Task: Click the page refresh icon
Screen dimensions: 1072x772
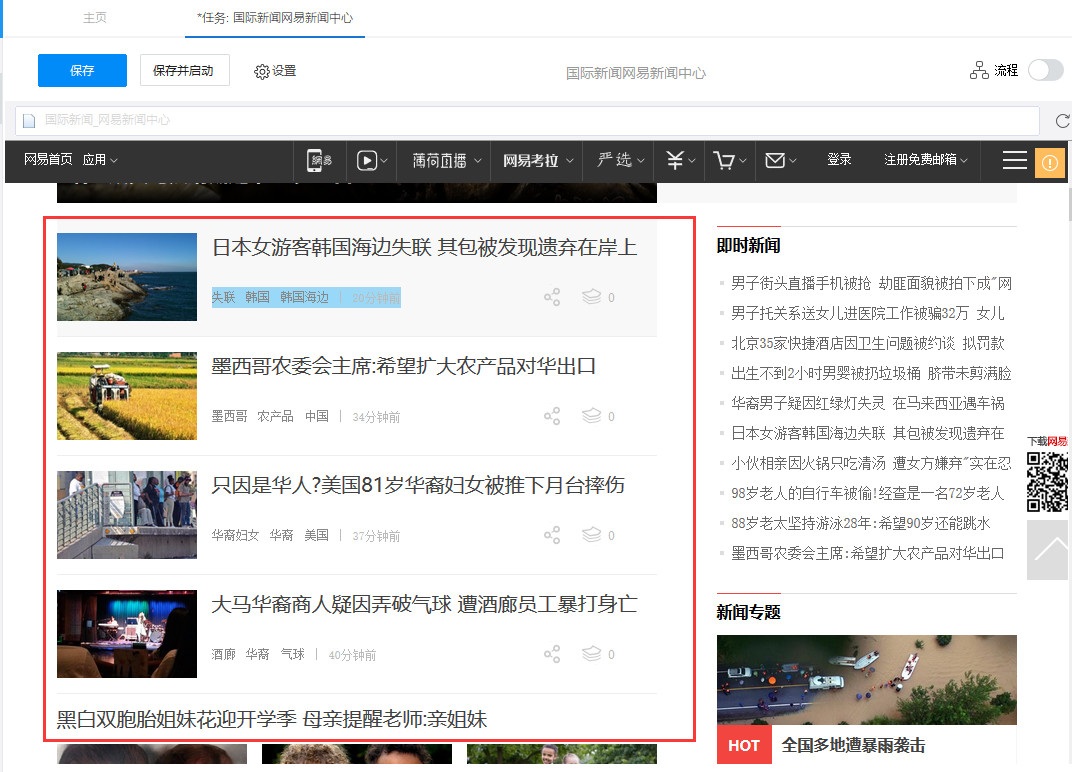Action: click(1062, 121)
